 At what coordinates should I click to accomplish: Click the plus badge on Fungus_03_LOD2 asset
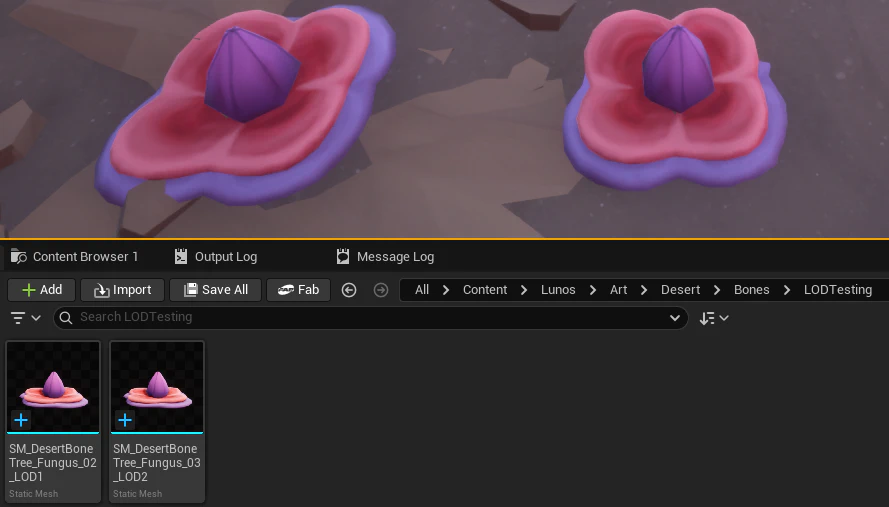125,420
